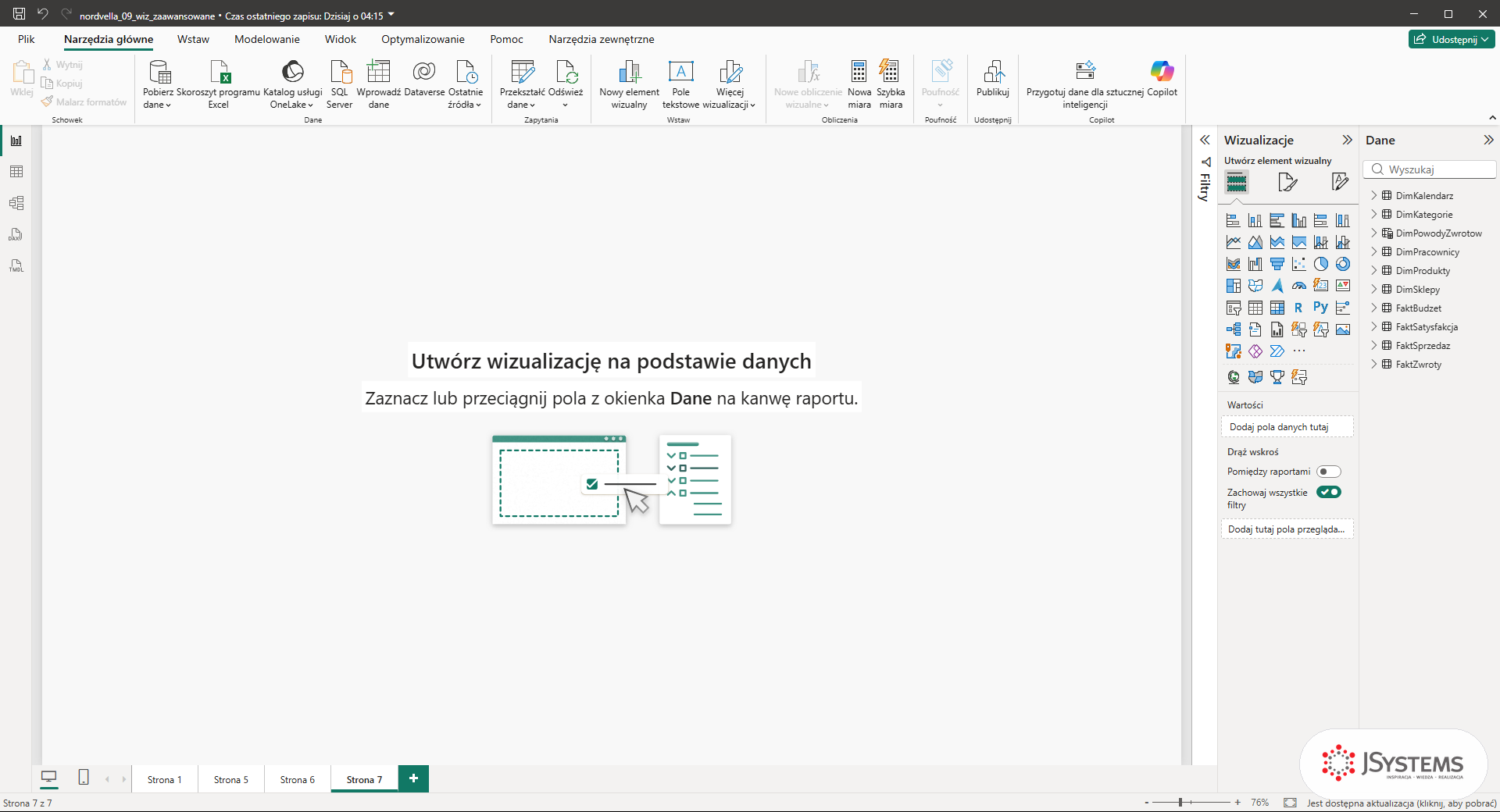The width and height of the screenshot is (1500, 812).
Task: Select the Azure Maps arrow visualization
Action: (1277, 286)
